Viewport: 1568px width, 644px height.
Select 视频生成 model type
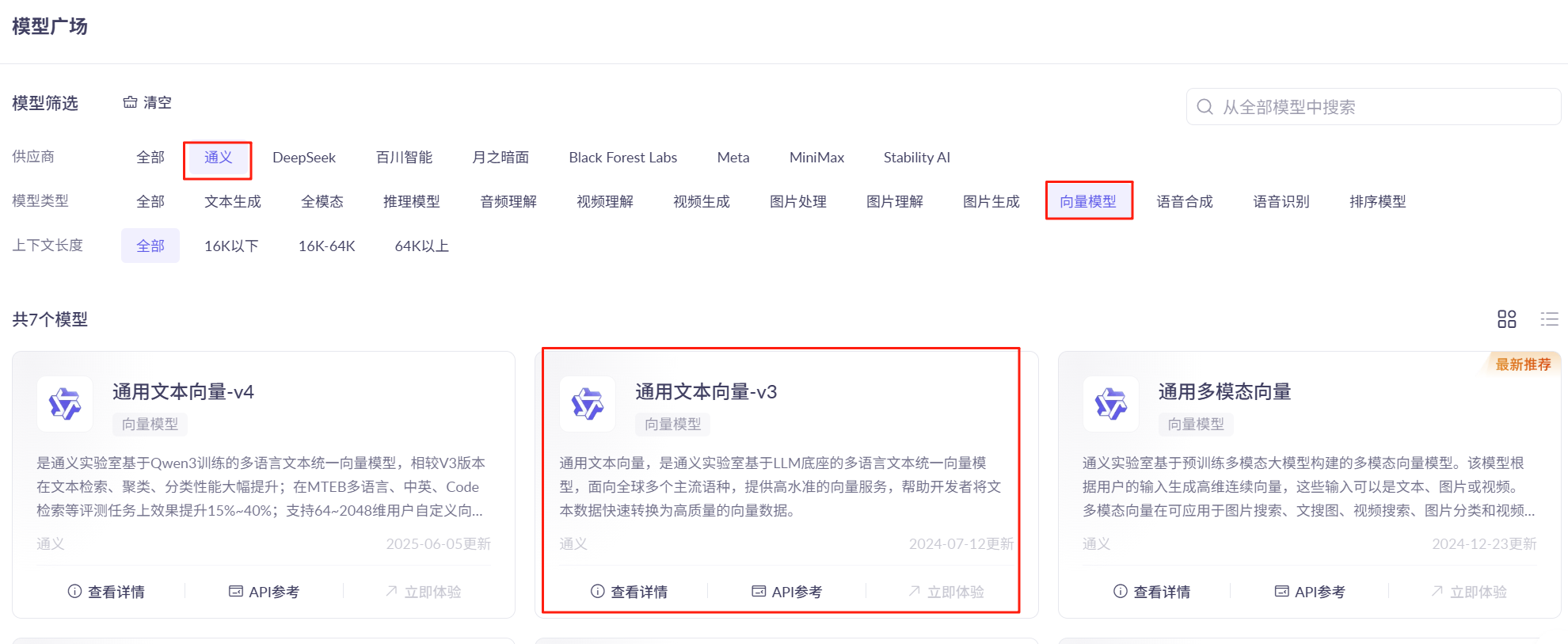coord(702,201)
